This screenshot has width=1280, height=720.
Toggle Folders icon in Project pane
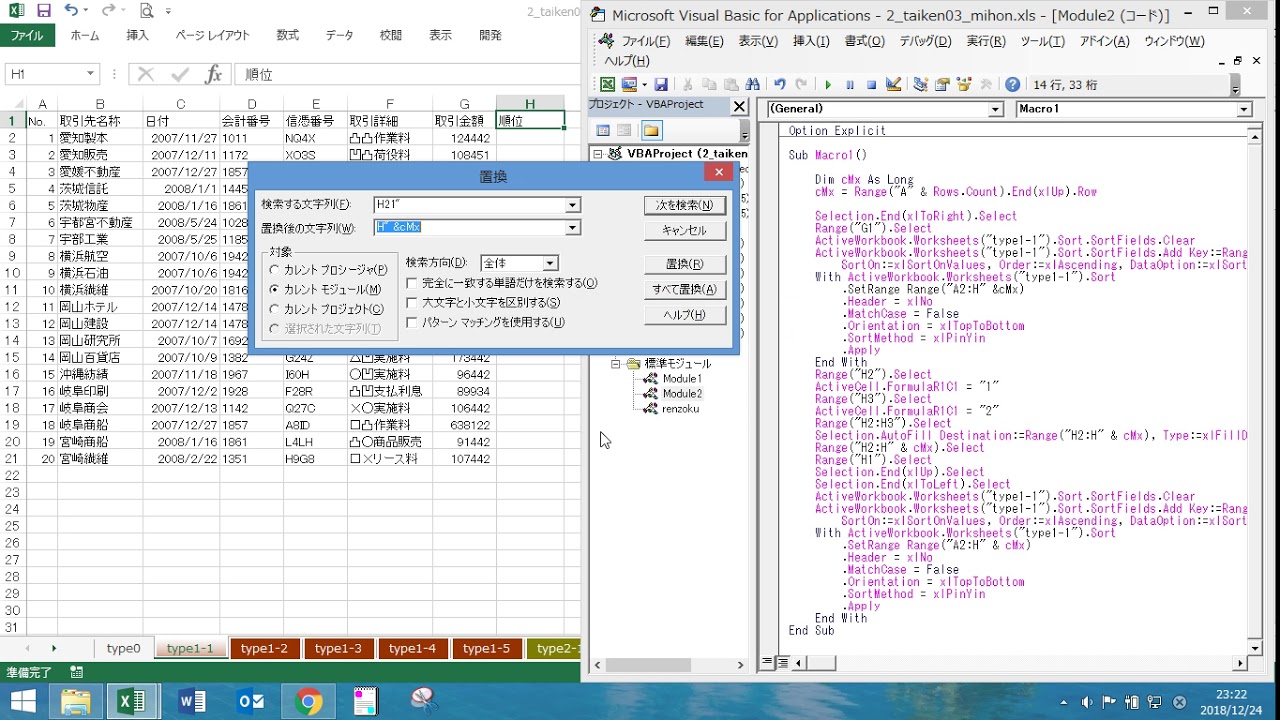651,130
